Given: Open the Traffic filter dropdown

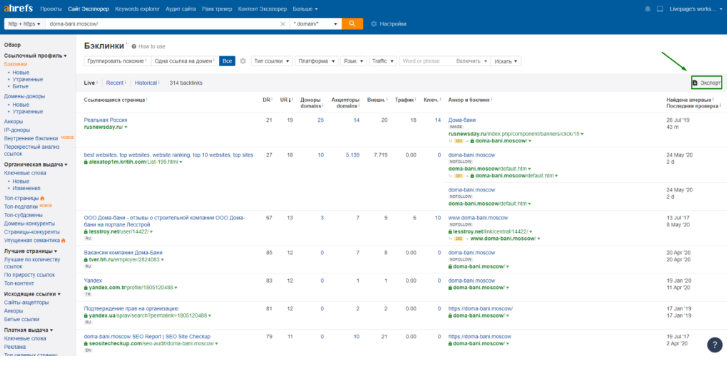Looking at the screenshot, I should pos(383,61).
